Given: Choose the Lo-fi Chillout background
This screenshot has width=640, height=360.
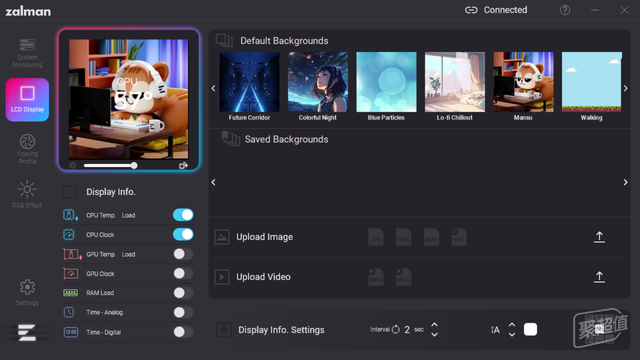Looking at the screenshot, I should 455,82.
